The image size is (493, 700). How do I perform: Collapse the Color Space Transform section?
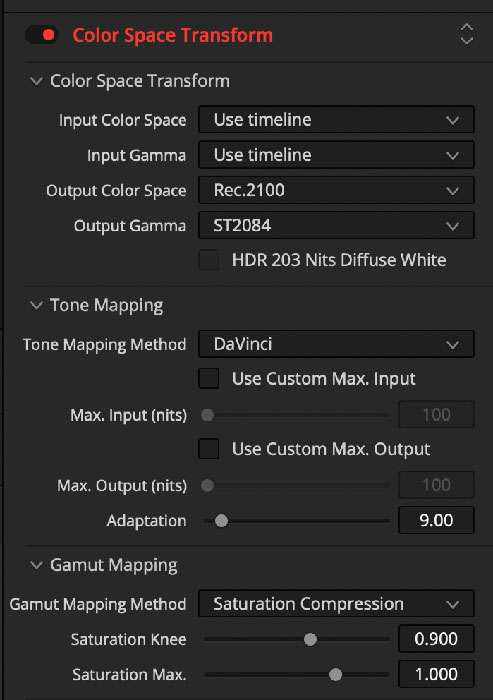click(x=36, y=81)
